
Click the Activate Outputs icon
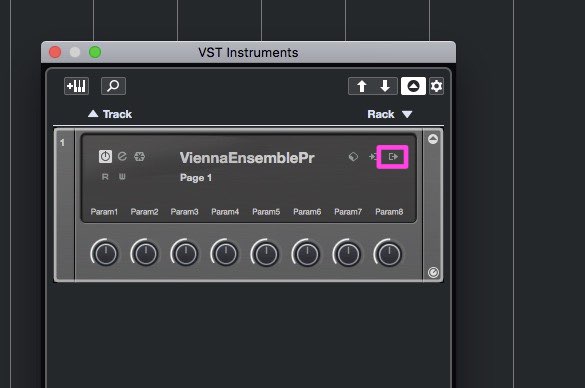(x=393, y=157)
